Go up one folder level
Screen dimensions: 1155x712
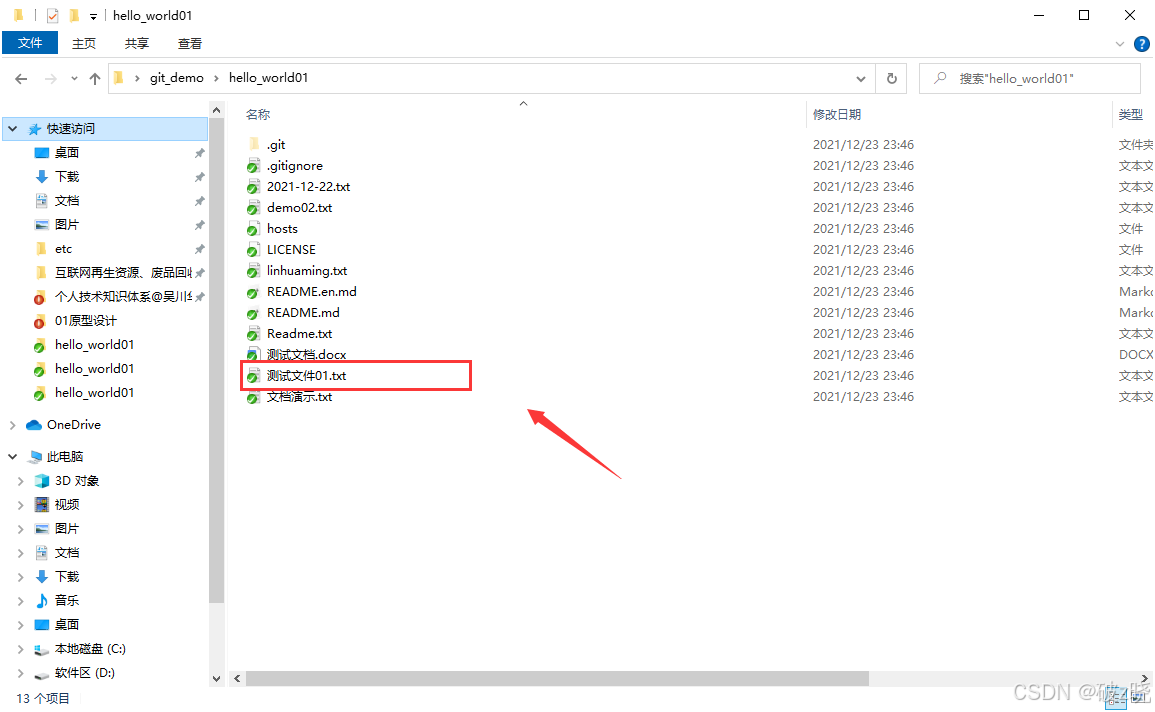[x=95, y=78]
